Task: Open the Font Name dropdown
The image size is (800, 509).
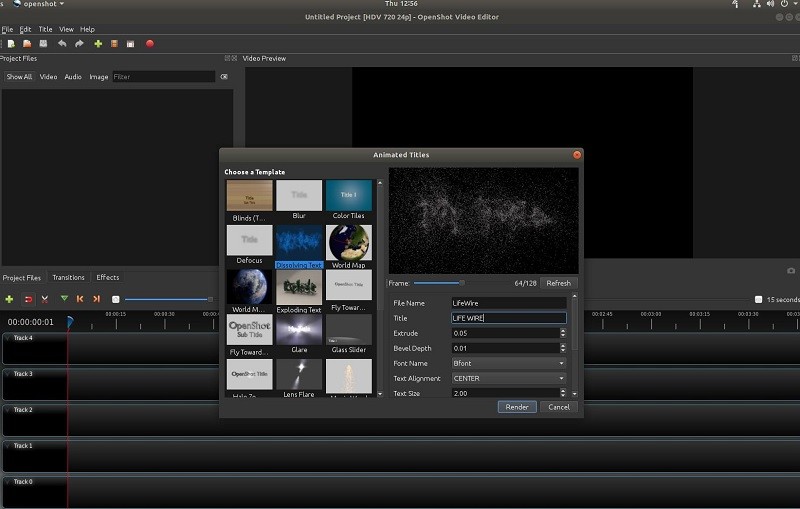Action: click(509, 363)
